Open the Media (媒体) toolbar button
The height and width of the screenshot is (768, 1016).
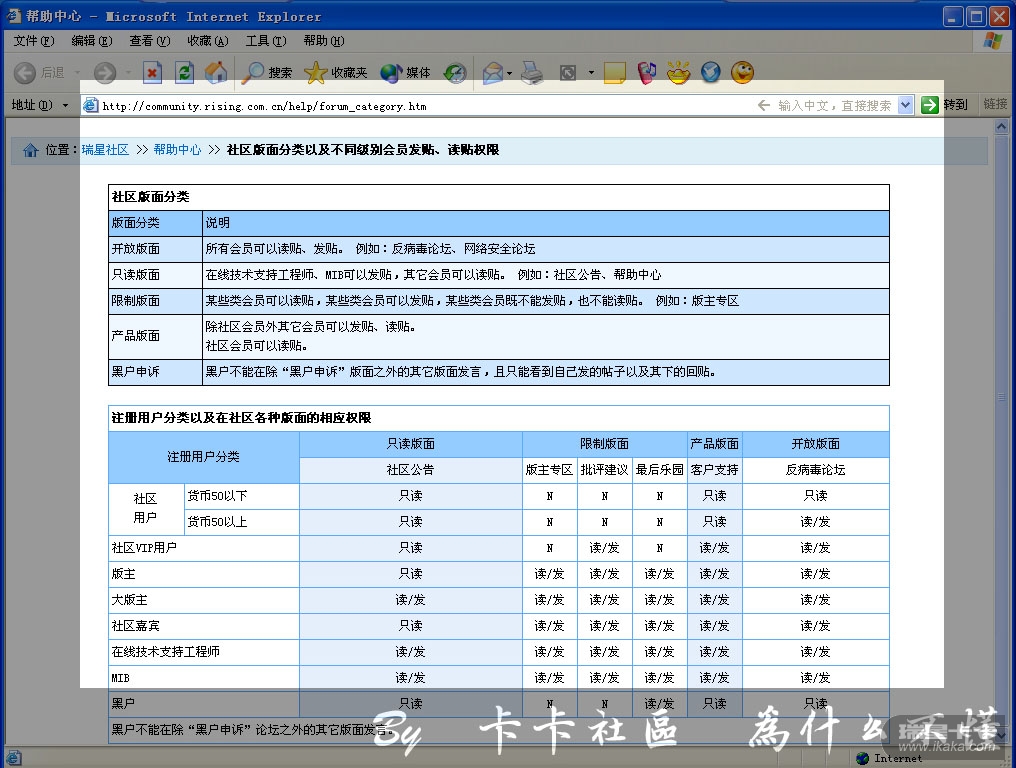(406, 73)
